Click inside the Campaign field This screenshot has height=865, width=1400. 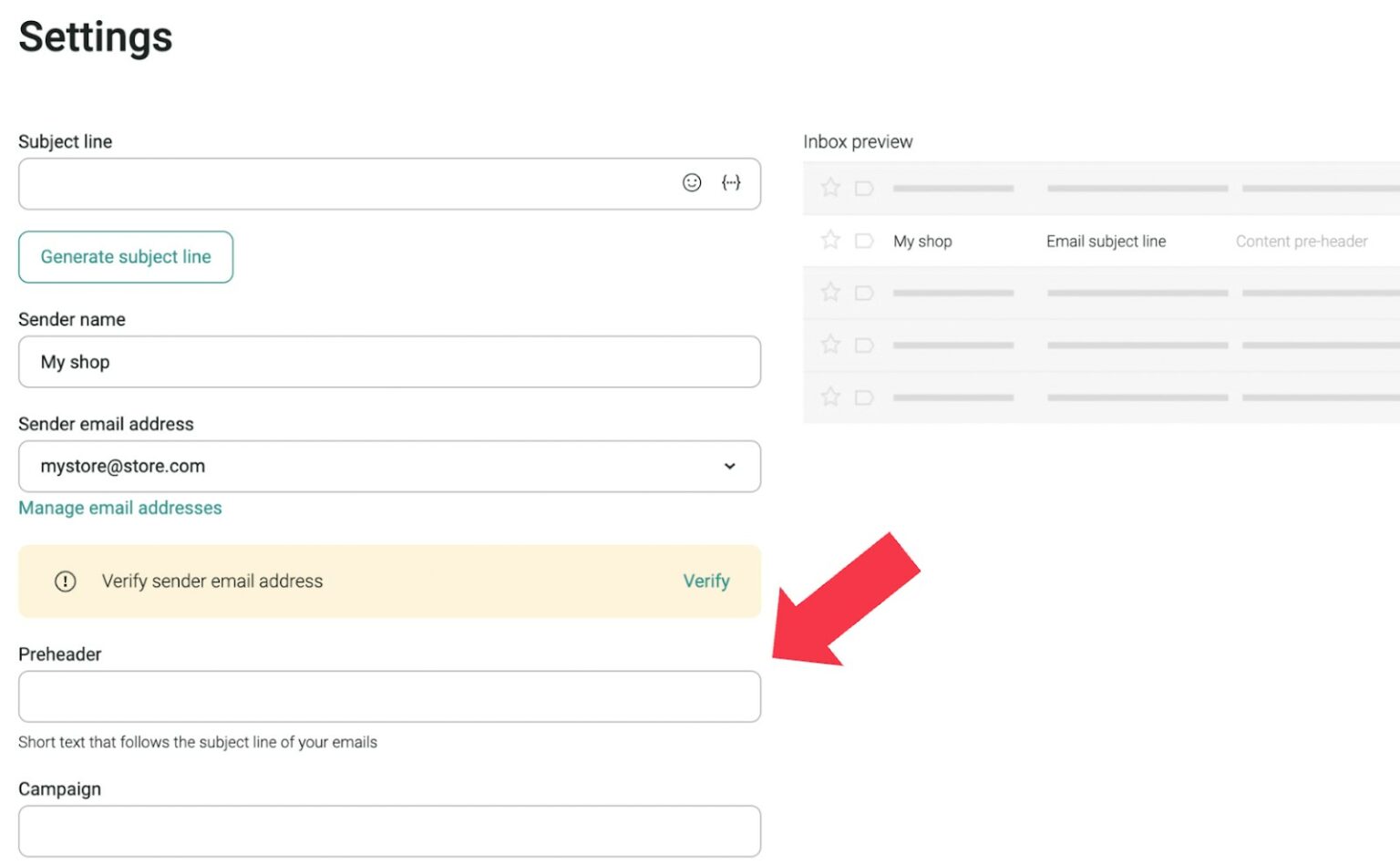coord(389,830)
